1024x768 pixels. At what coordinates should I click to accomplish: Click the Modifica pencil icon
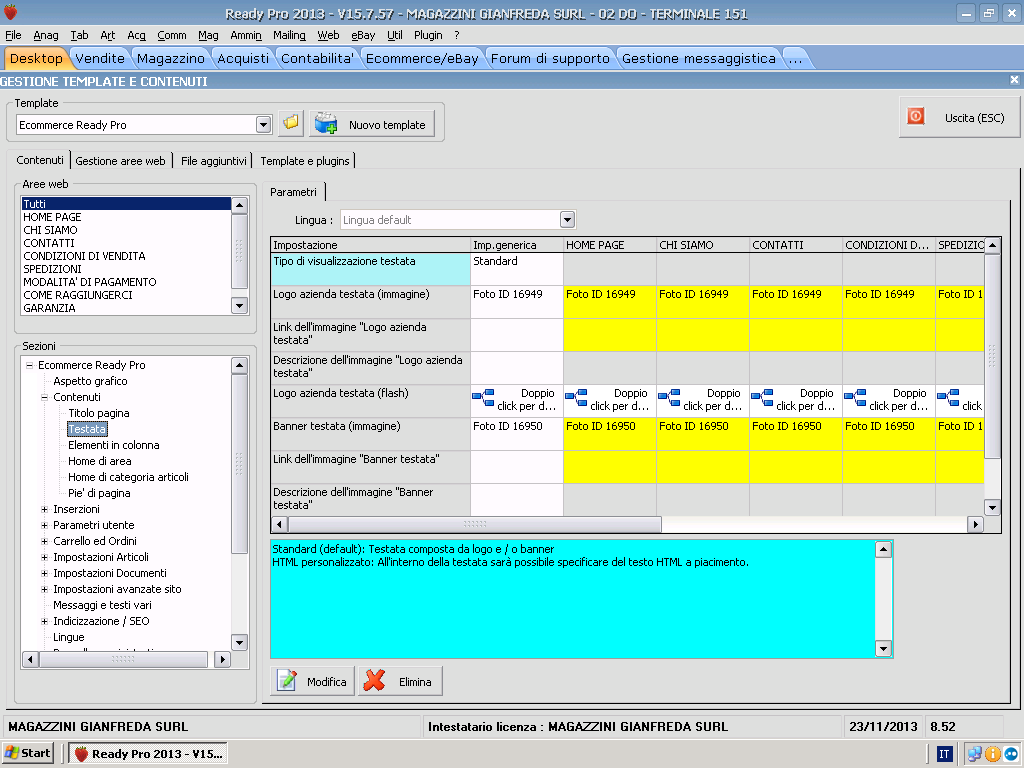[x=288, y=681]
